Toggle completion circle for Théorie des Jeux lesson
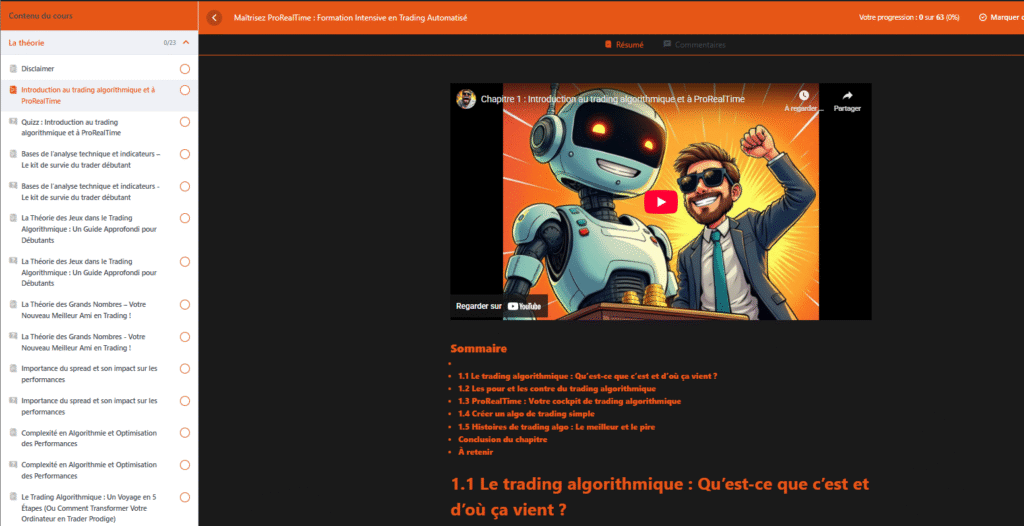1024x526 pixels. [x=185, y=218]
